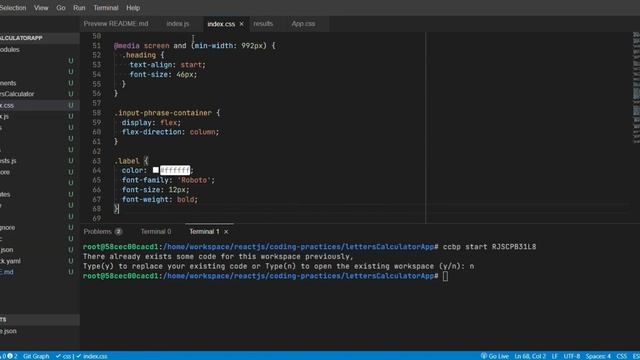Close the index.css editor tab
This screenshot has height=360, width=640.
(242, 24)
